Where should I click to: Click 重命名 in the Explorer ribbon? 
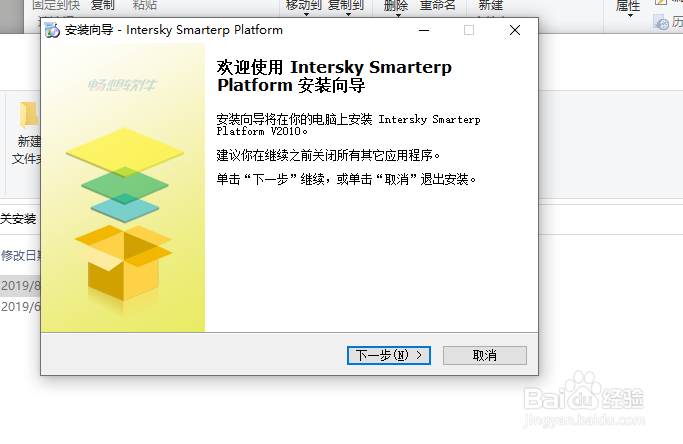(438, 5)
